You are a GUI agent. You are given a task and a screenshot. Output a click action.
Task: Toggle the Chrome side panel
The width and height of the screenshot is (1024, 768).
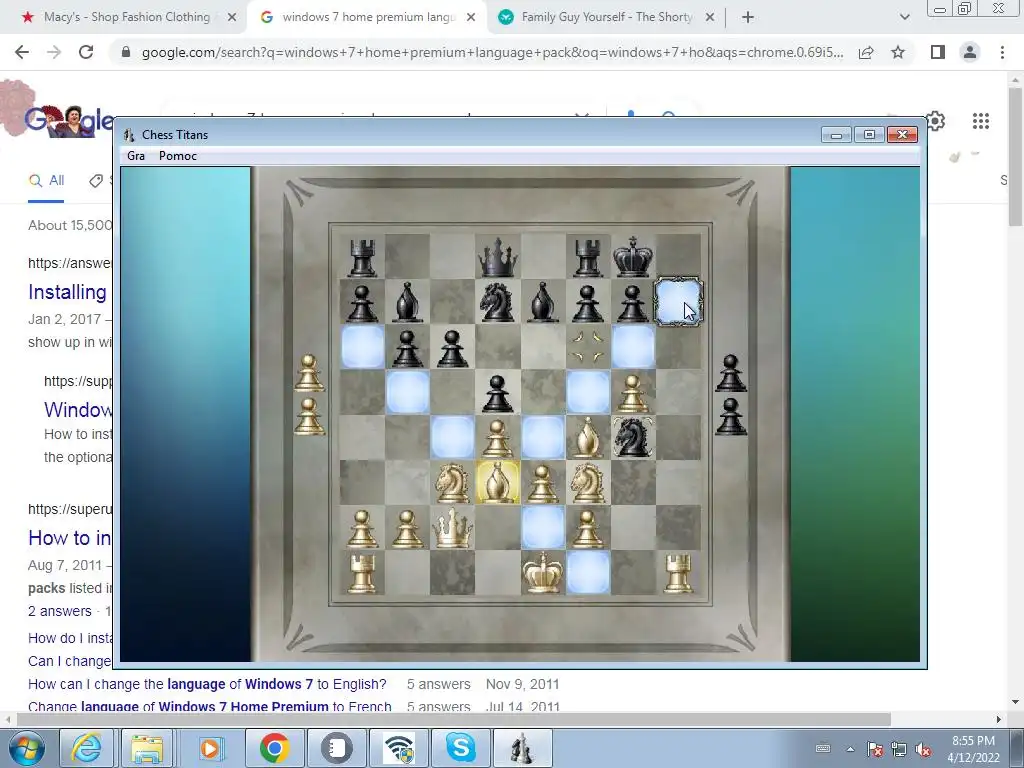click(x=938, y=52)
